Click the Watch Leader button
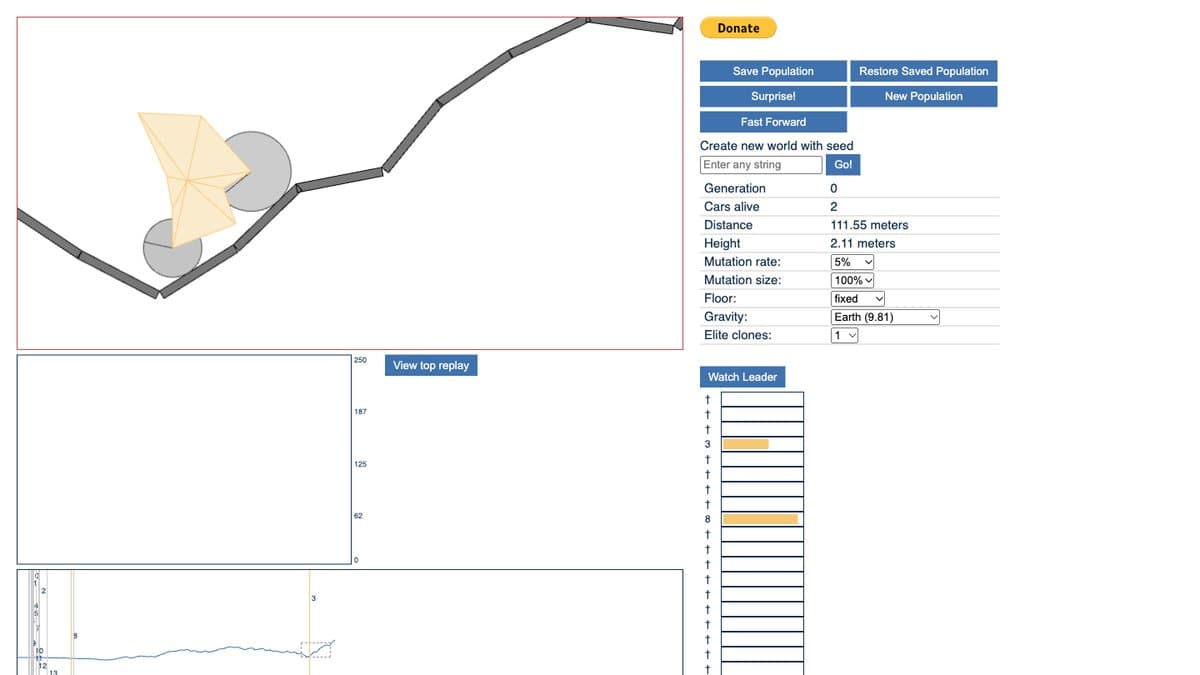 (742, 377)
